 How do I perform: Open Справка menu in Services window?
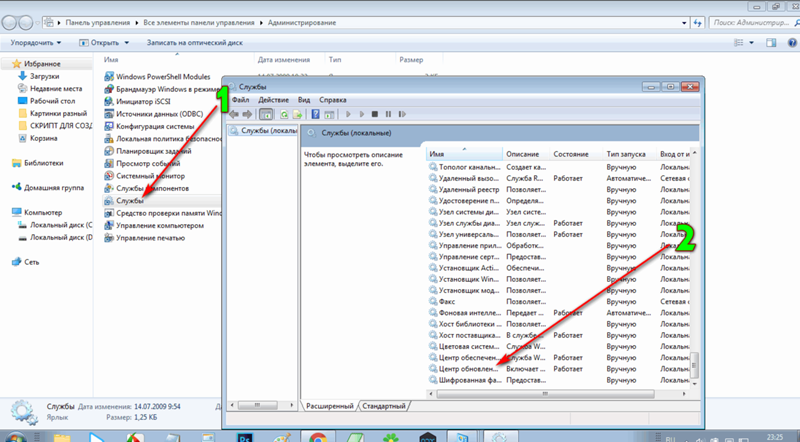[x=333, y=100]
